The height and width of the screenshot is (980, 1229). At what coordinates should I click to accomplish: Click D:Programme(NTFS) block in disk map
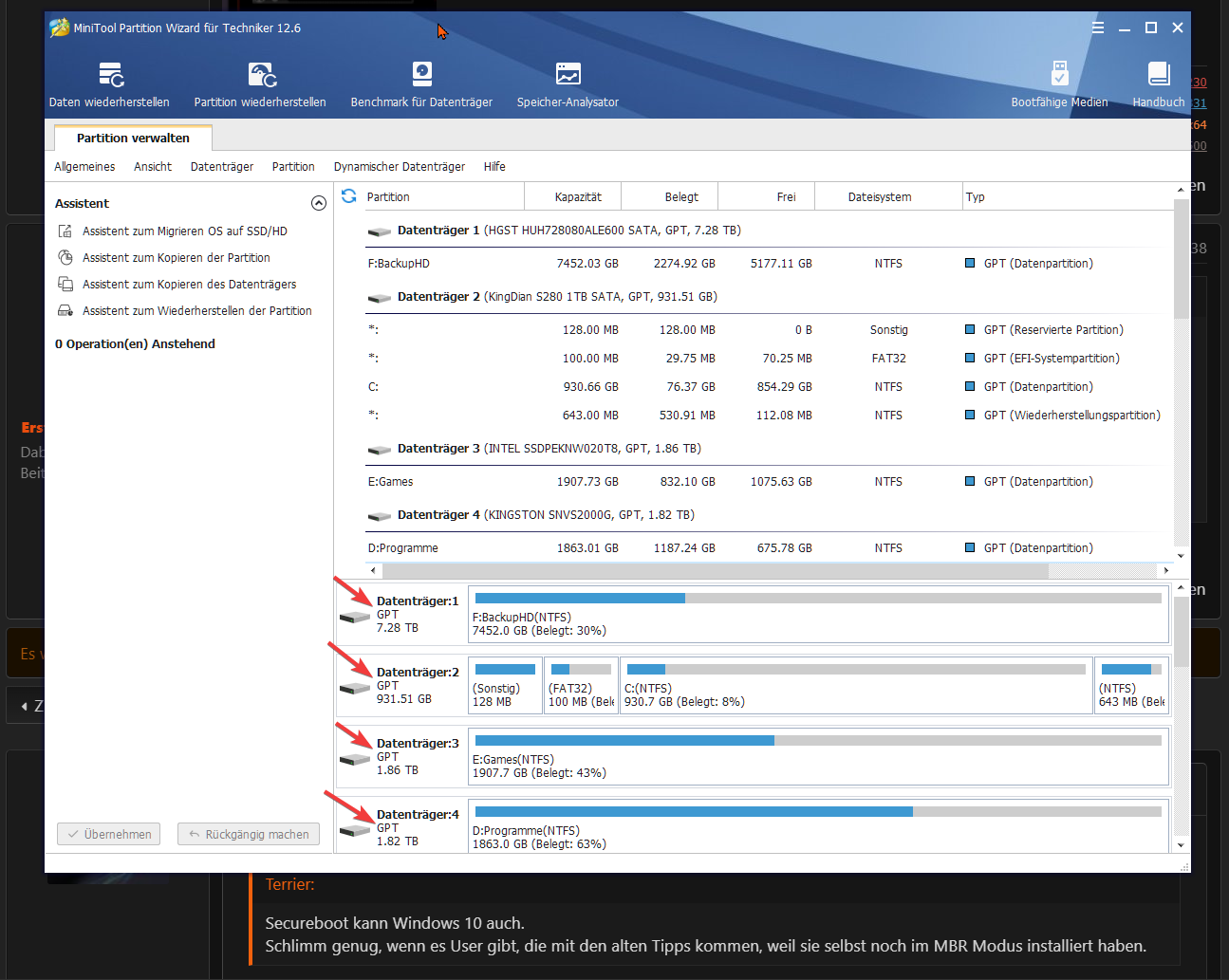pos(818,828)
